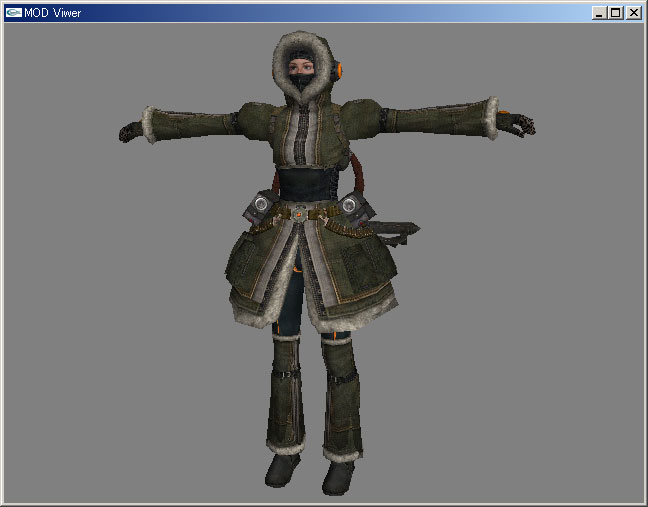Click the boot on the right foot
This screenshot has height=507, width=648.
click(336, 477)
